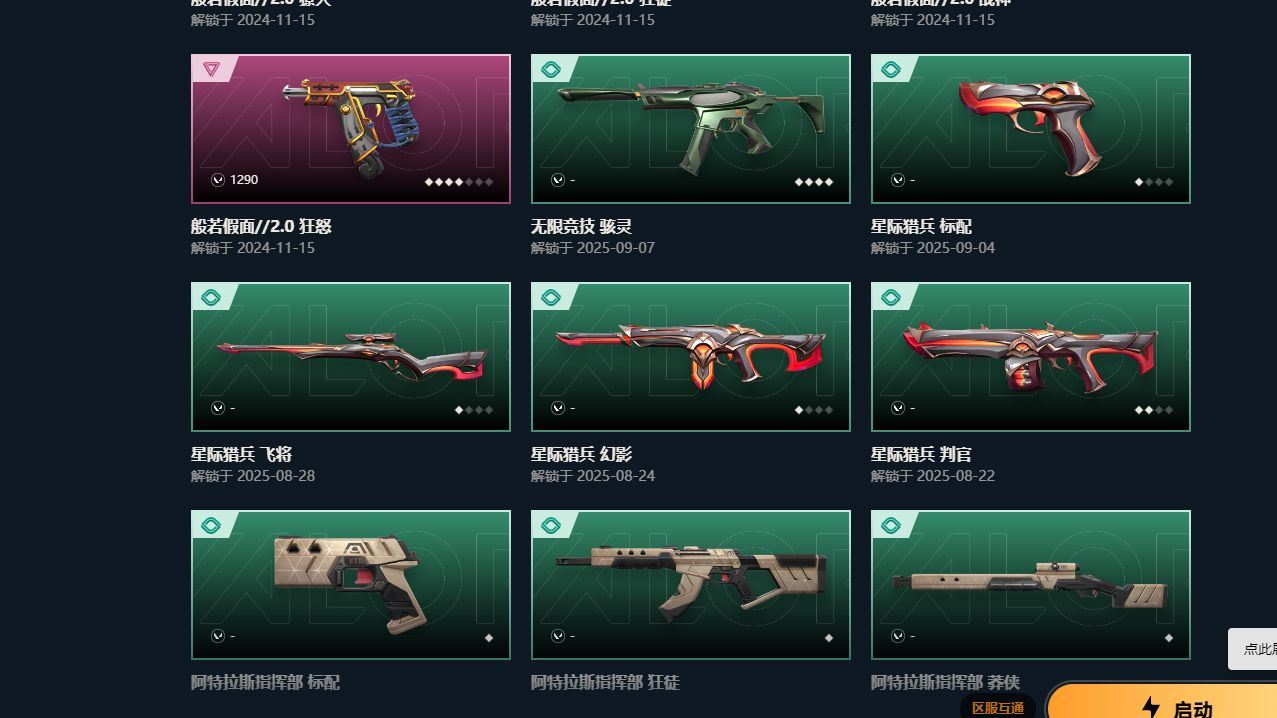Click the green tier badge on 无限竞技 骇灵 card
The image size is (1277, 718).
point(551,69)
